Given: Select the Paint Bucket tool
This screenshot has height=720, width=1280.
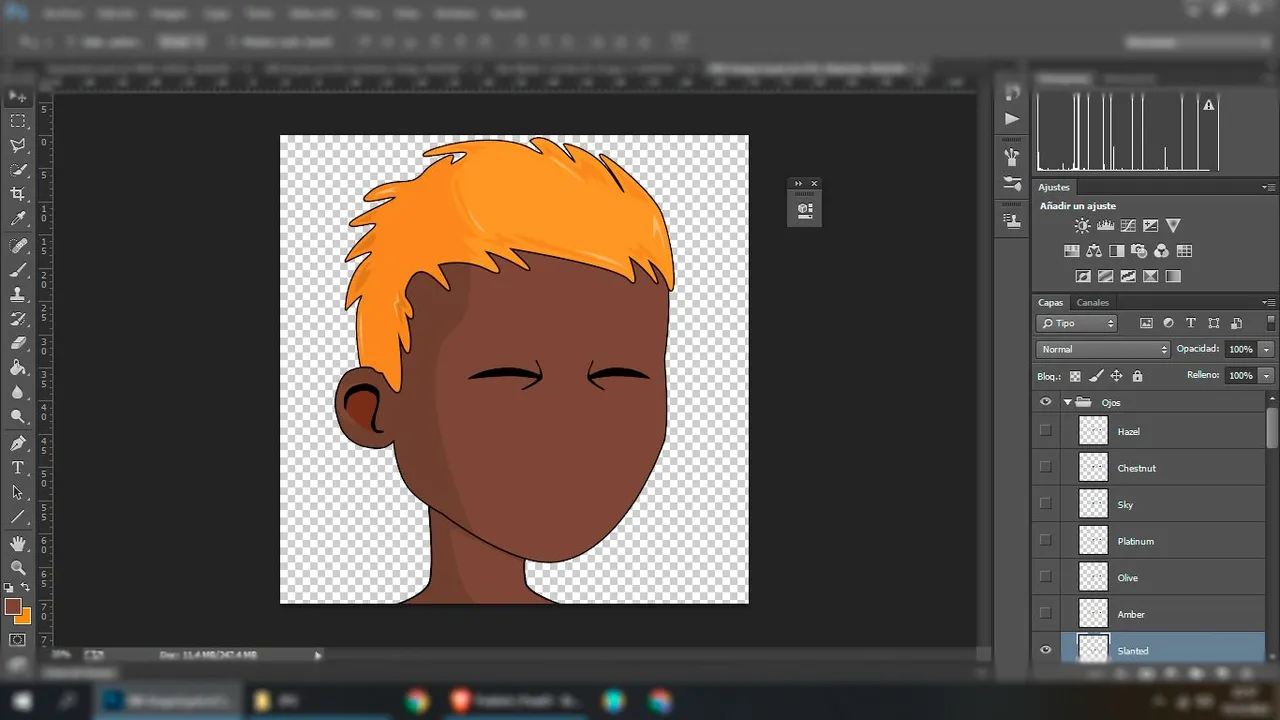Looking at the screenshot, I should [18, 368].
